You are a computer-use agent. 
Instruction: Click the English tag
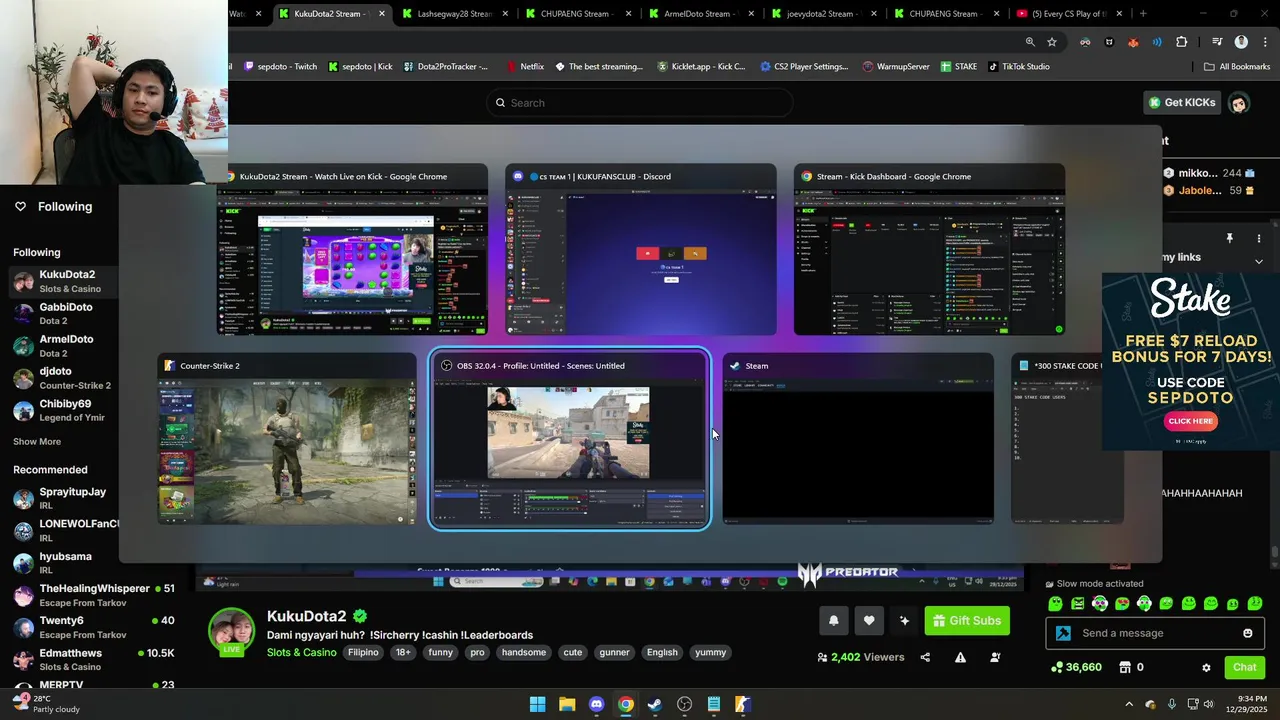pos(662,652)
